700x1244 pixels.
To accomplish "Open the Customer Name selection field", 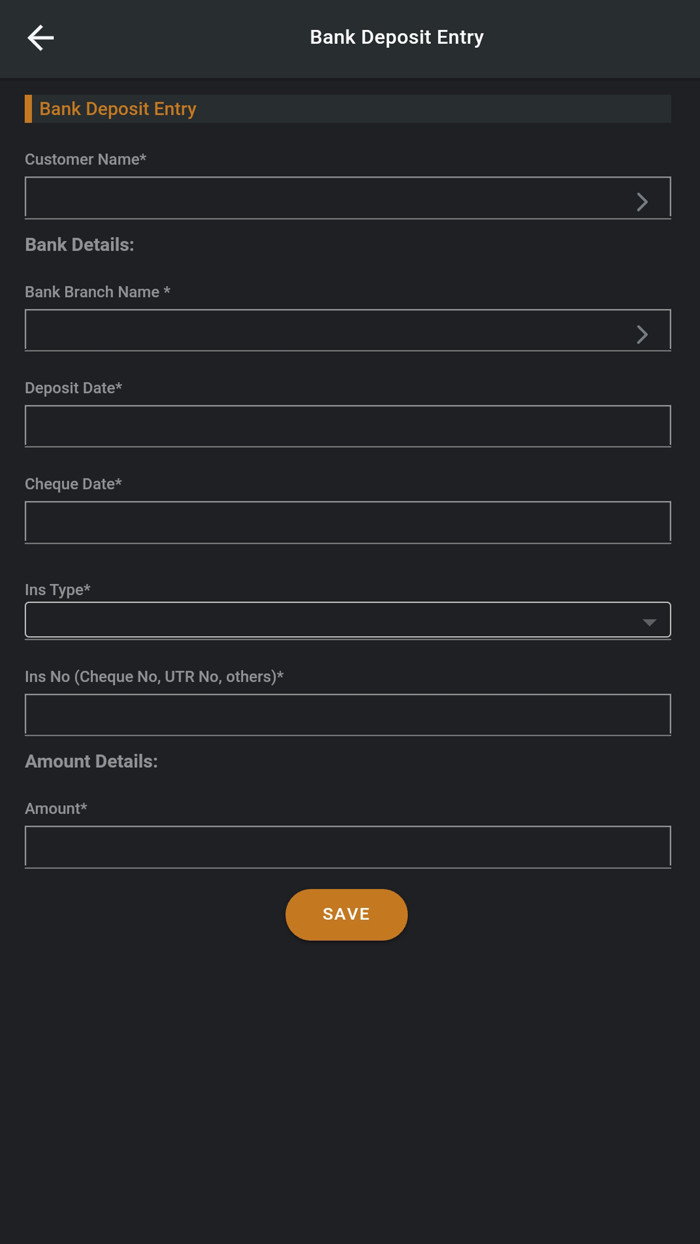I will (330, 198).
